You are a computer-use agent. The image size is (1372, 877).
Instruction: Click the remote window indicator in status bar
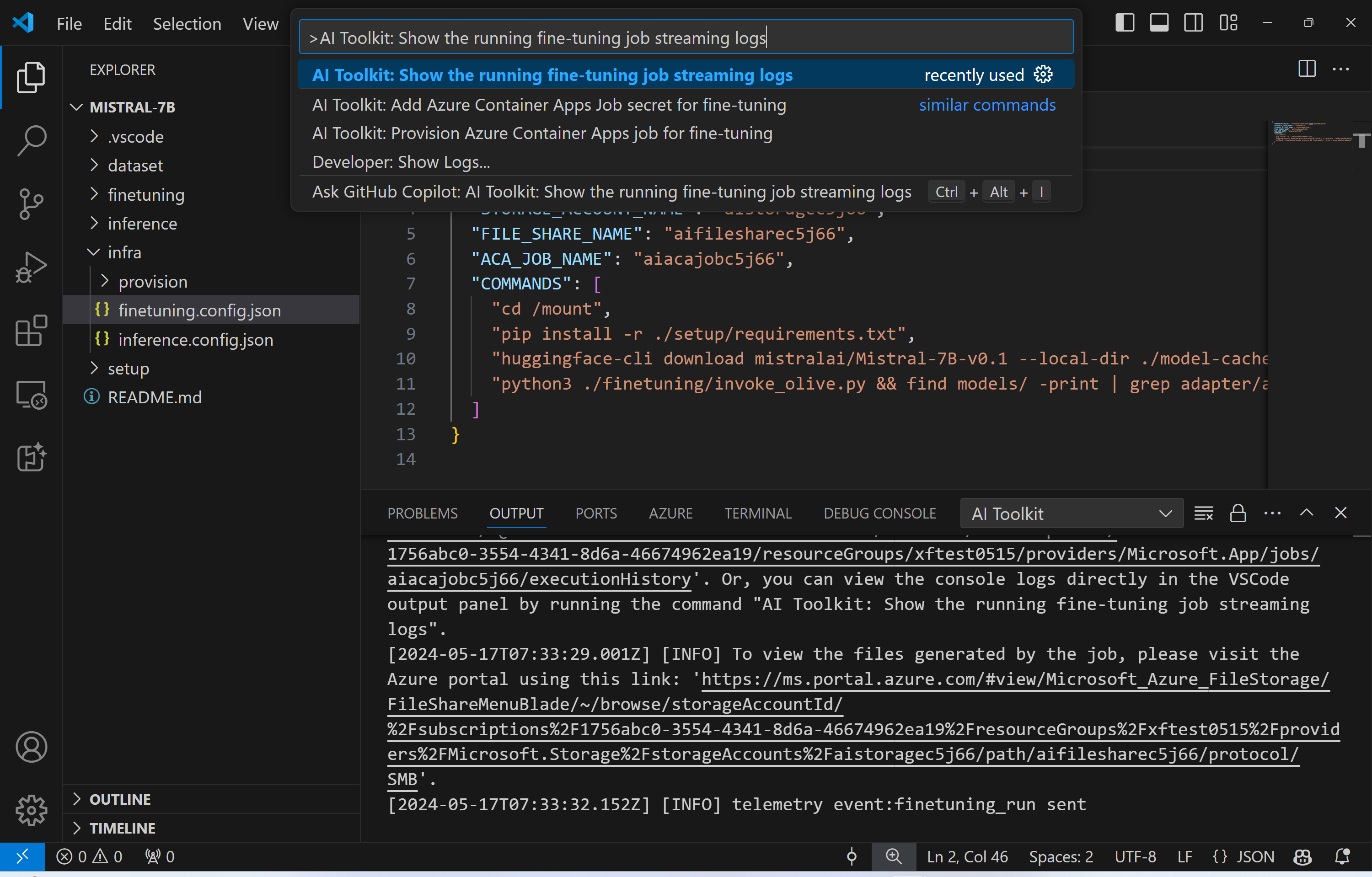[x=22, y=856]
